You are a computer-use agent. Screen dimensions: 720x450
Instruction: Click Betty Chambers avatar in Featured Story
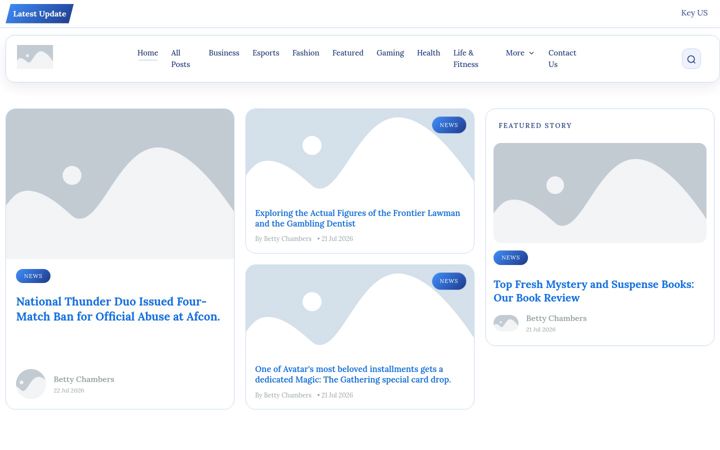(506, 323)
